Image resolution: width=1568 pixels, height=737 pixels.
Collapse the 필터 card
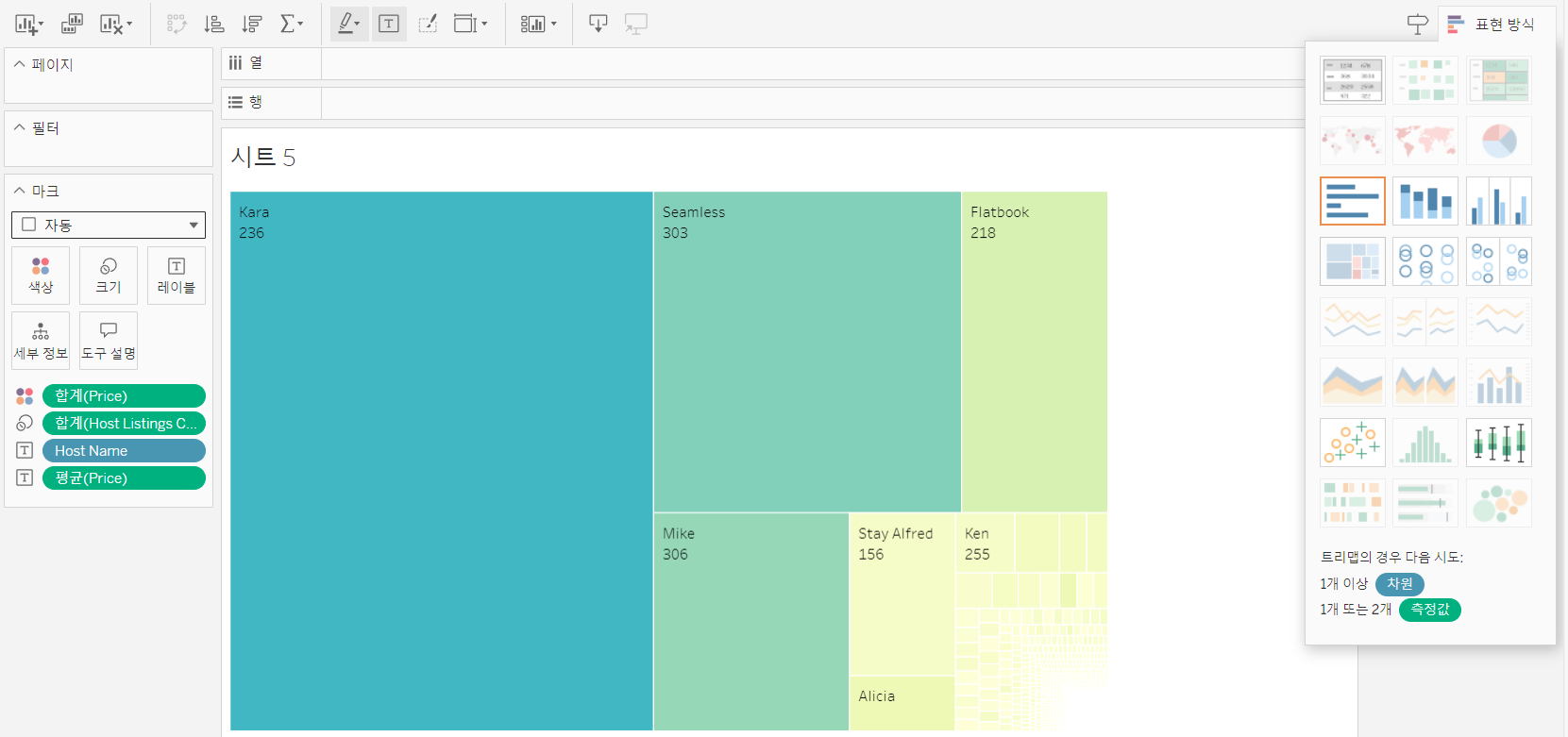[20, 127]
